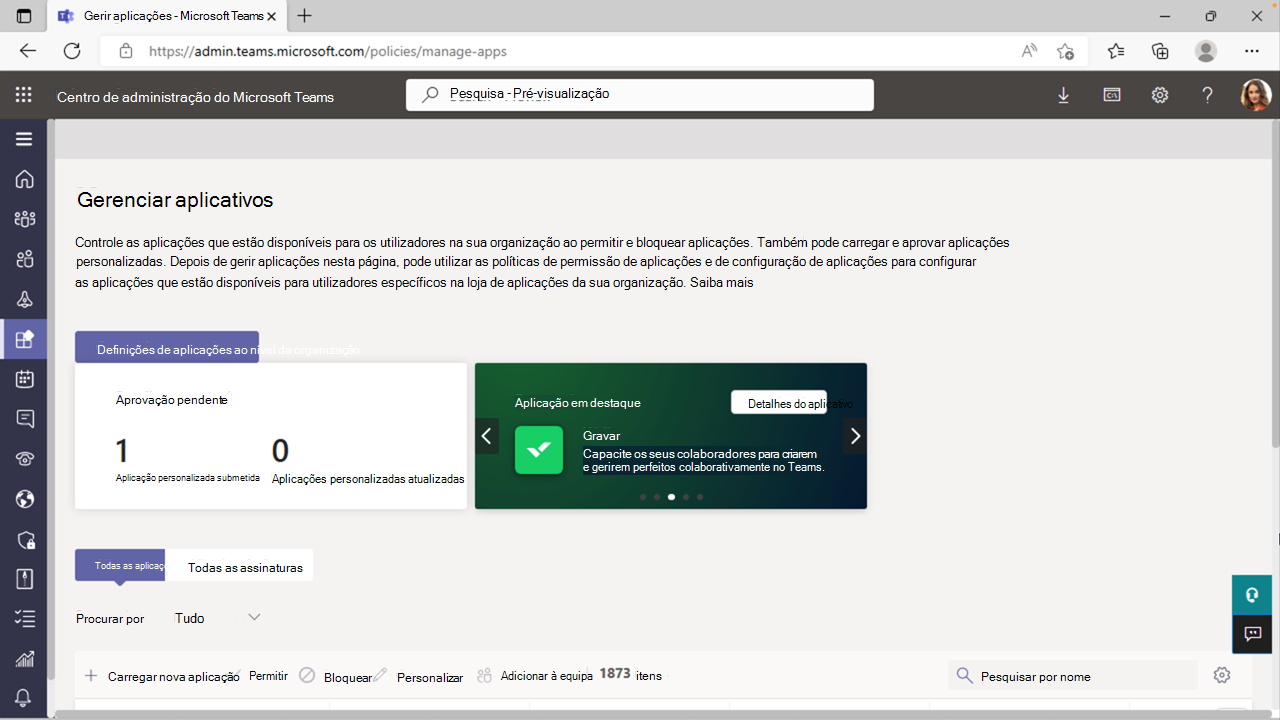Focus the Pesquisar por nome field
Viewport: 1280px width, 720px height.
1072,676
